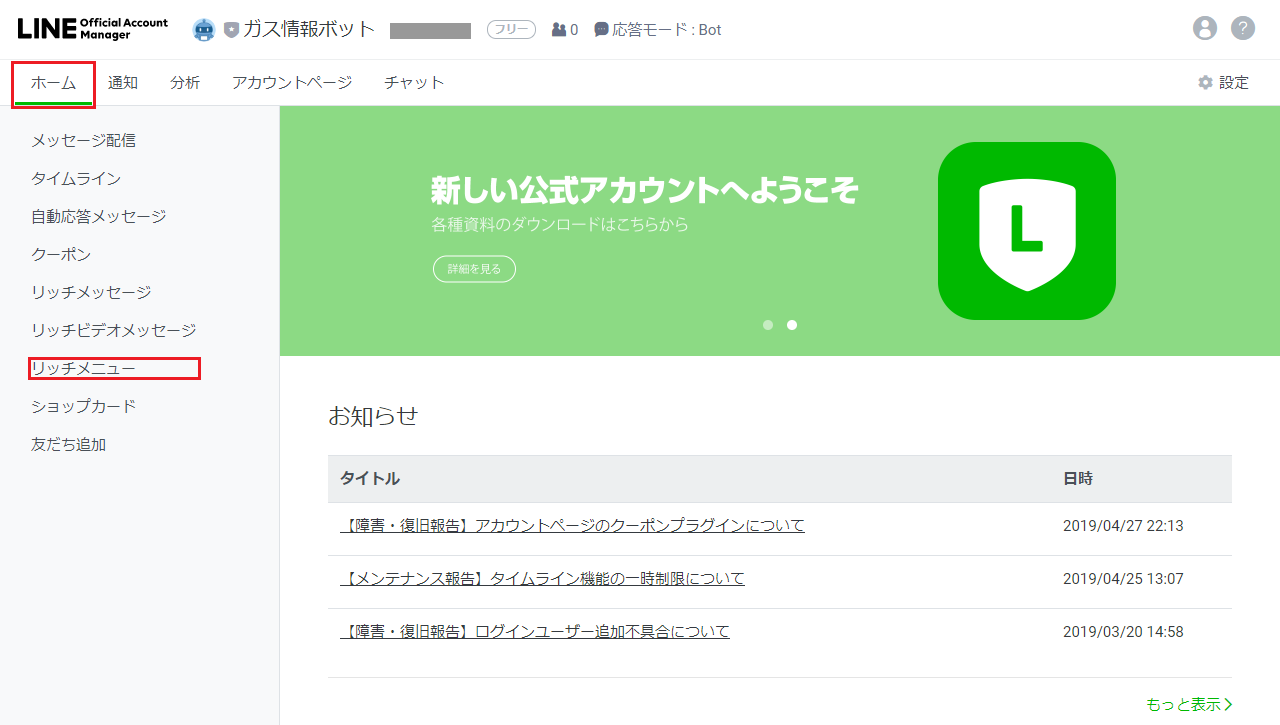Go to the アカウントページ tab
Image resolution: width=1280 pixels, height=725 pixels.
[292, 83]
